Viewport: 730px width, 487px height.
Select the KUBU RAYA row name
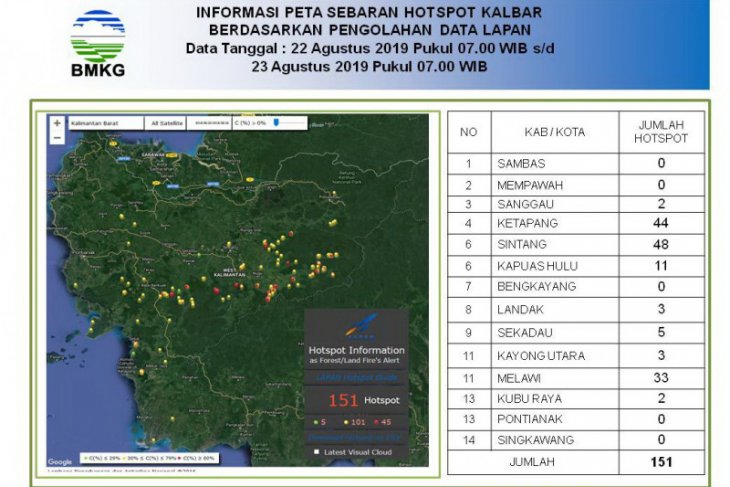pyautogui.click(x=529, y=399)
